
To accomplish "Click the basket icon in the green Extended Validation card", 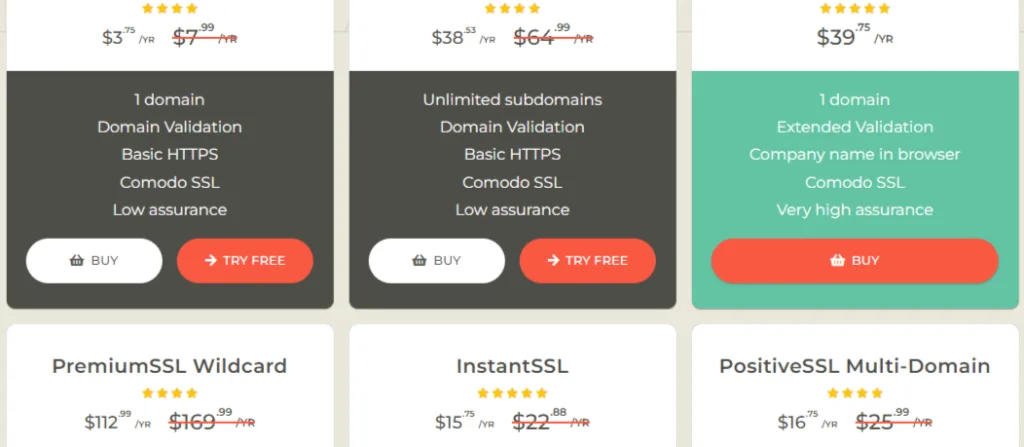I will coord(838,261).
